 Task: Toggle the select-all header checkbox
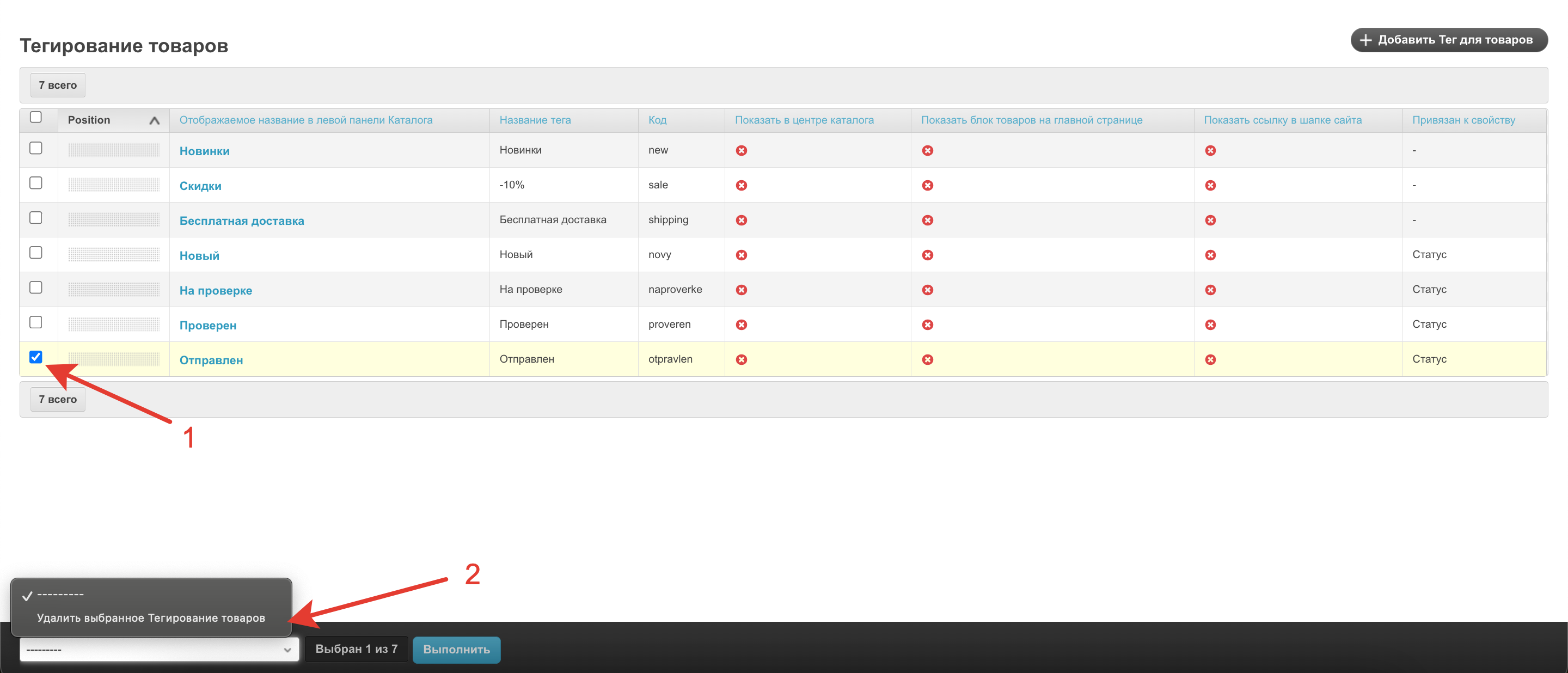pos(36,118)
